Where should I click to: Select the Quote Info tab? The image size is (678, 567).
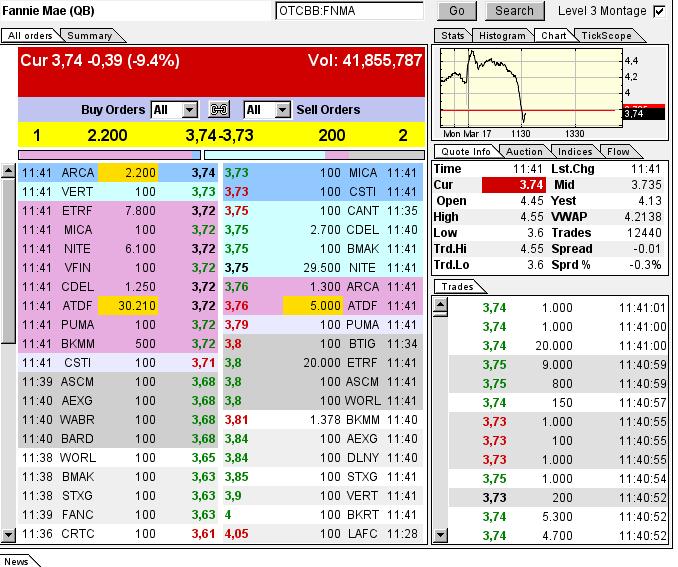click(x=466, y=151)
